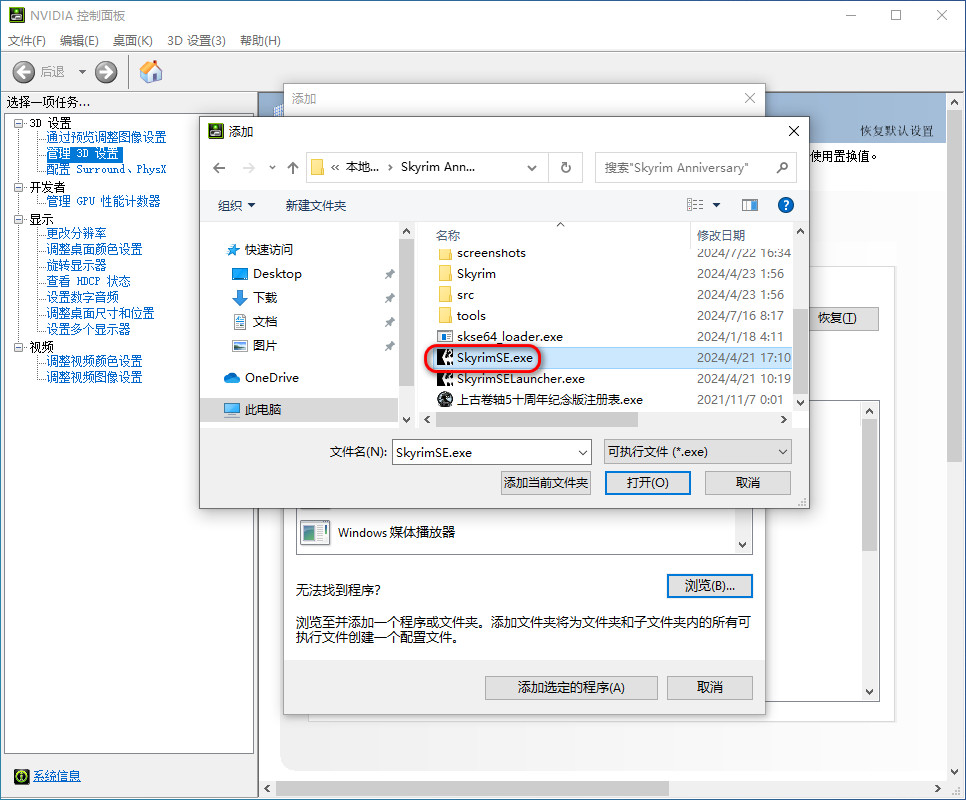Open the 帮助(H) menu
Viewport: 966px width, 800px height.
[260, 41]
